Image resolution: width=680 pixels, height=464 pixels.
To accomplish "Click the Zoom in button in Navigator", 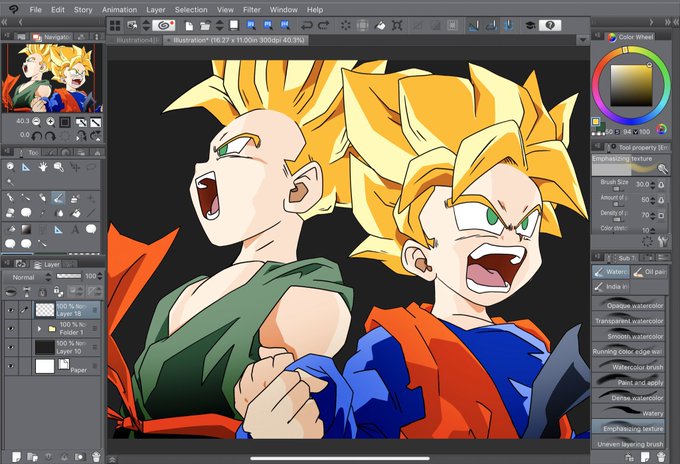I will click(50, 122).
